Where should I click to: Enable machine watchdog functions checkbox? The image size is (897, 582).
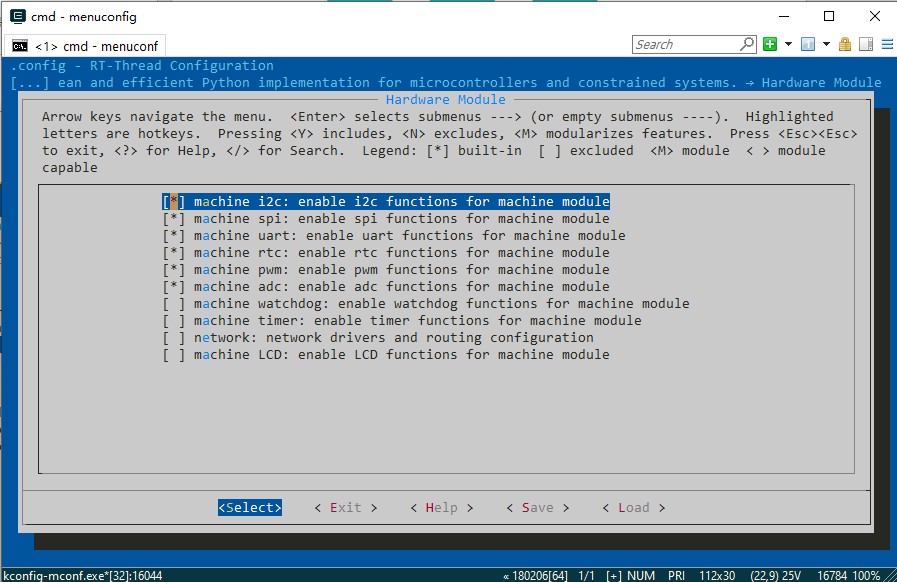click(x=174, y=303)
